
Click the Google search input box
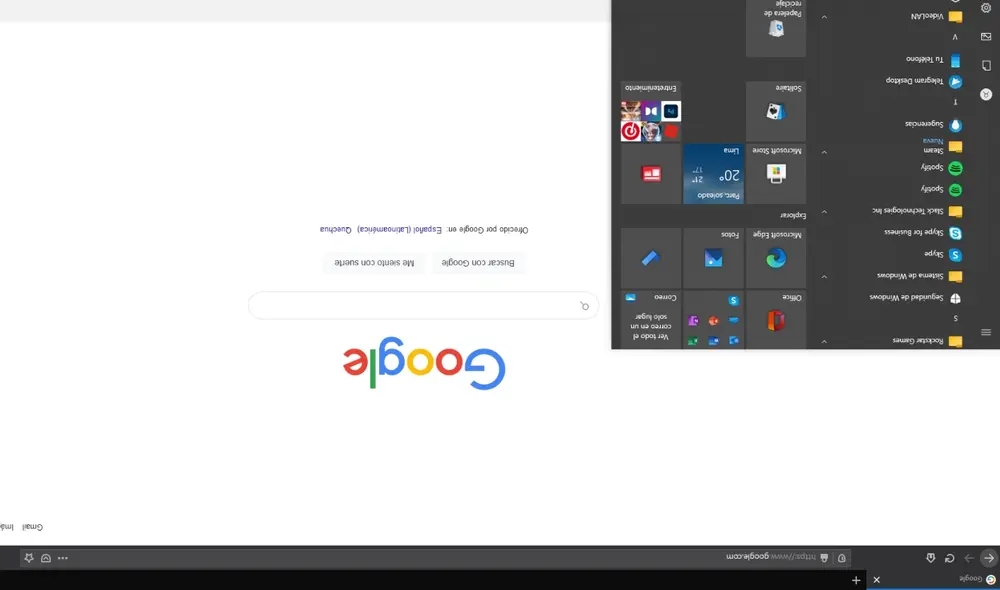pyautogui.click(x=420, y=305)
